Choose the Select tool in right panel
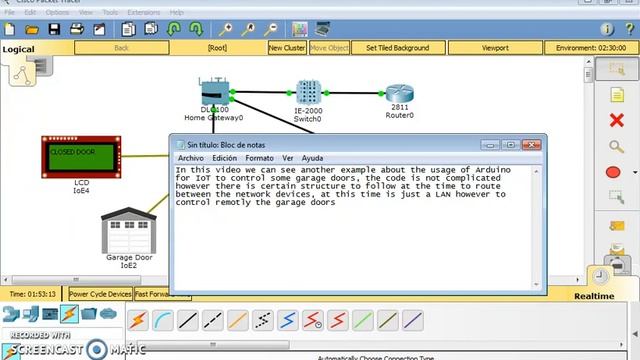The height and width of the screenshot is (360, 640). pyautogui.click(x=617, y=69)
